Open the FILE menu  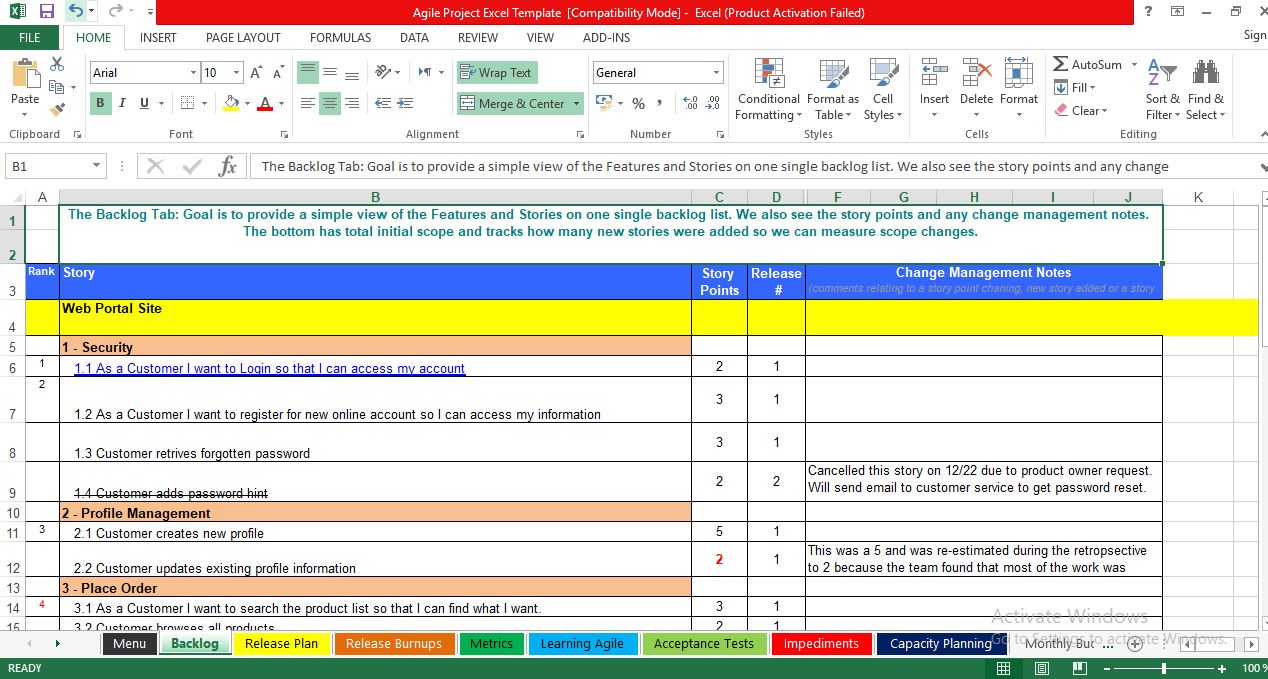pos(30,38)
